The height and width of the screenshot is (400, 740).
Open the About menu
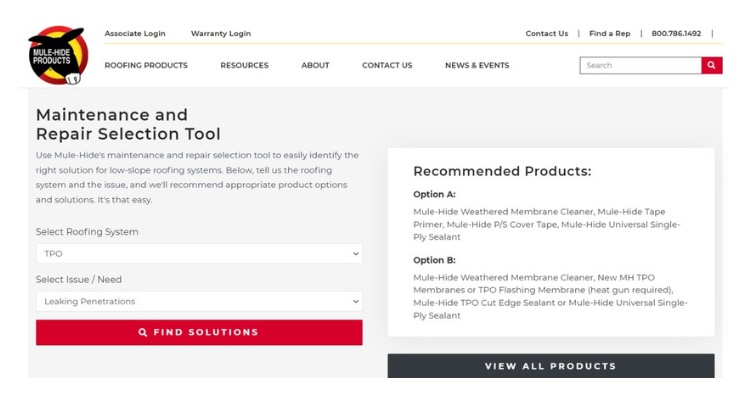[315, 65]
